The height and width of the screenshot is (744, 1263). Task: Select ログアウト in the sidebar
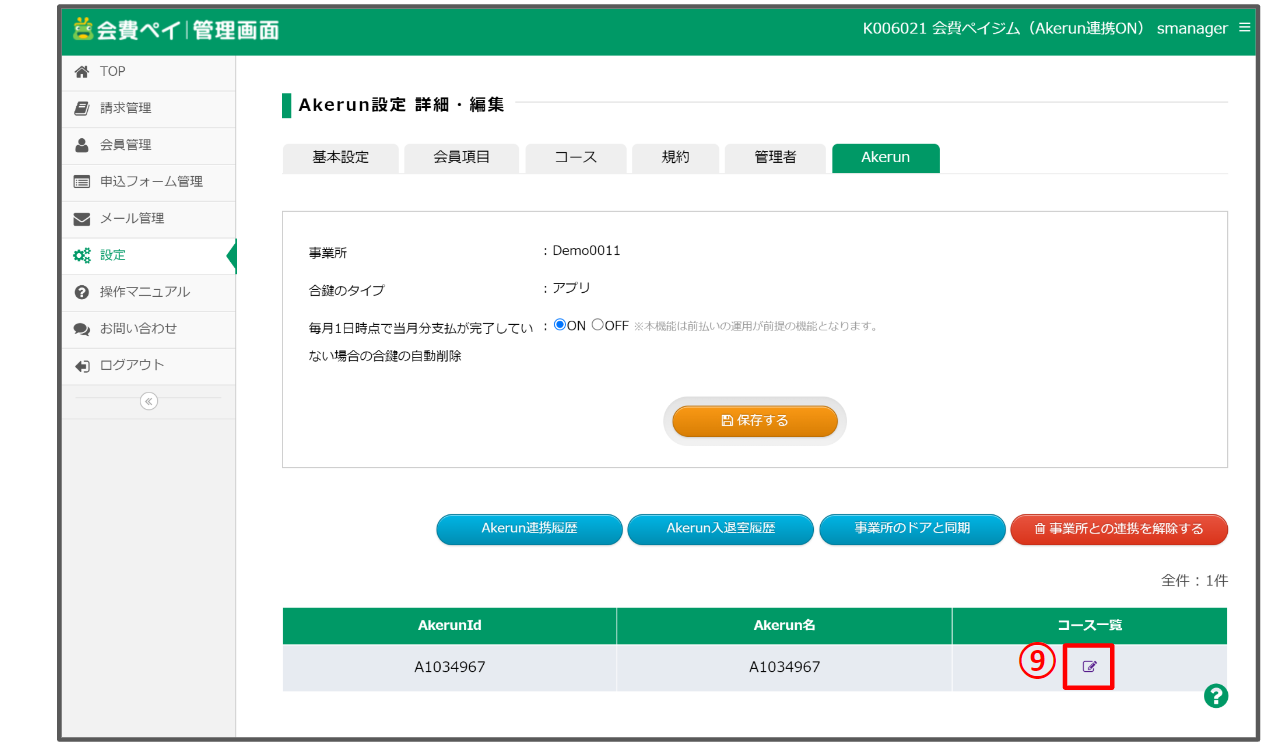[x=131, y=365]
